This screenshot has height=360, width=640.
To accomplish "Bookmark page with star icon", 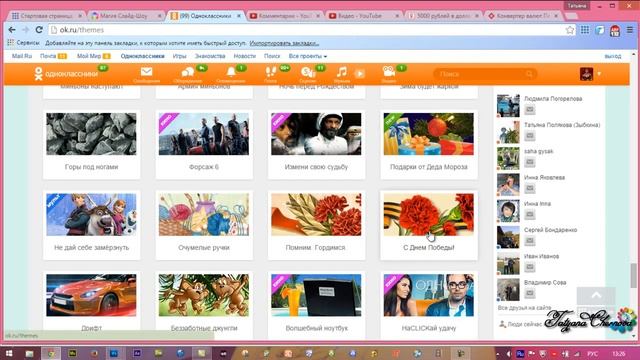I will pyautogui.click(x=570, y=30).
